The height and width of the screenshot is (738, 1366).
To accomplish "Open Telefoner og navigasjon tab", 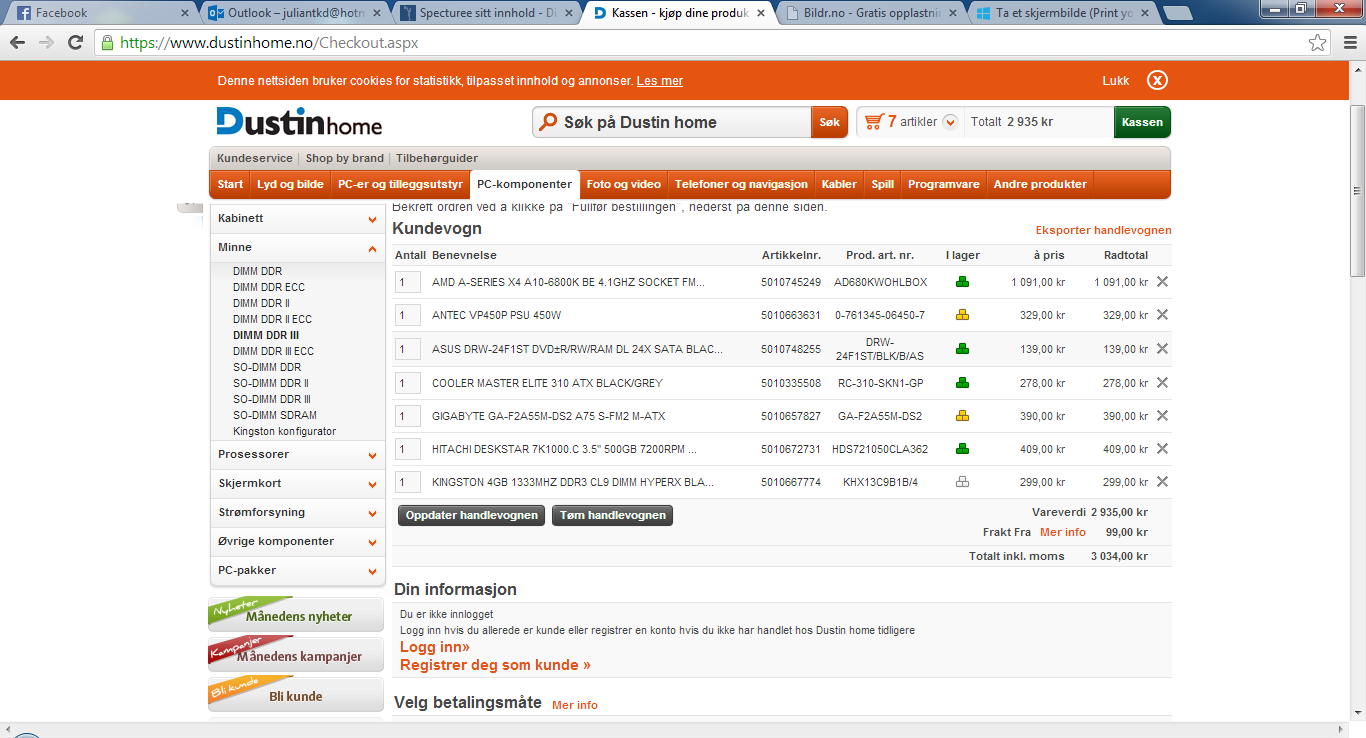I will tap(741, 184).
